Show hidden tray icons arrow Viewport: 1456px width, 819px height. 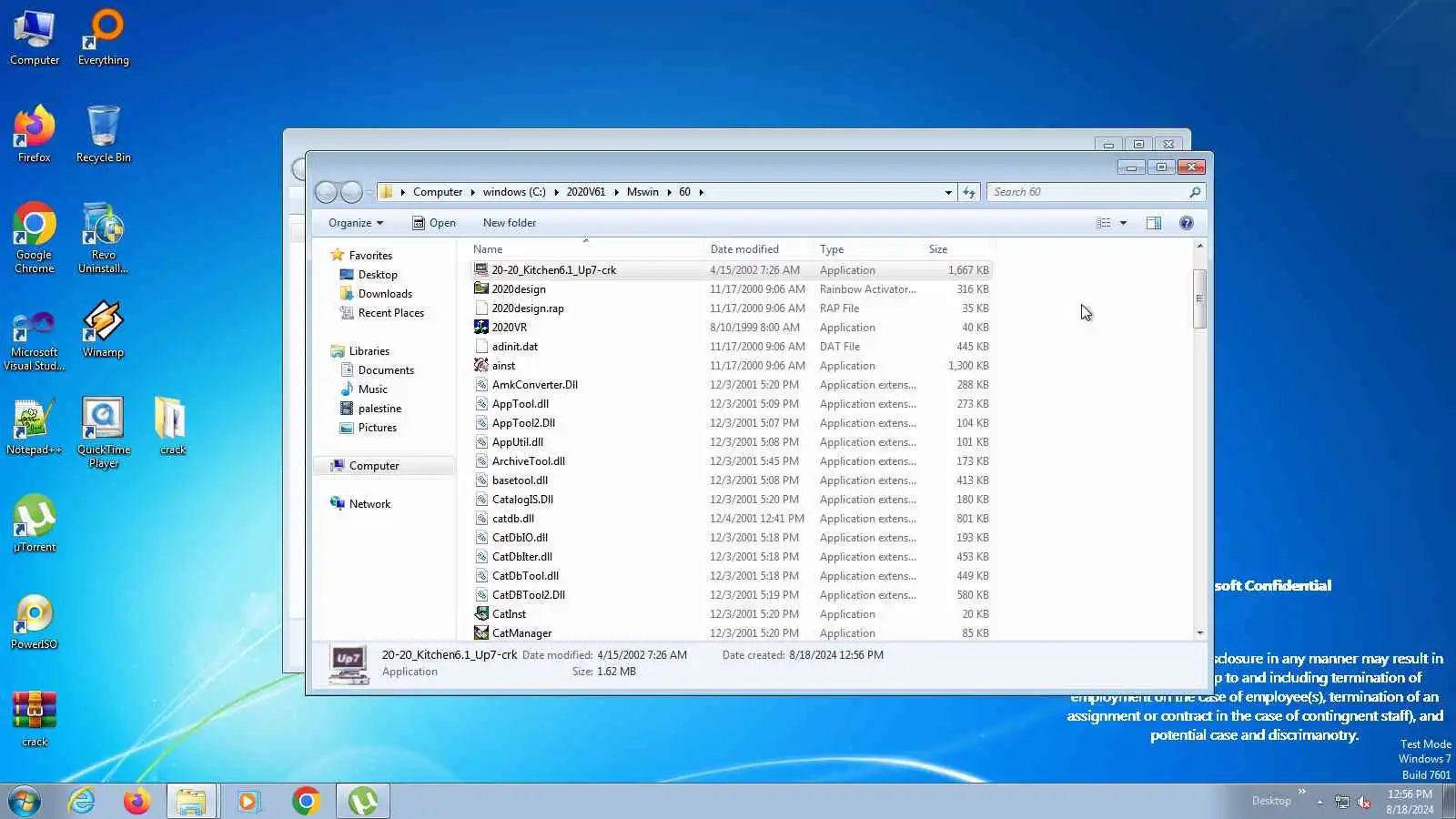(1319, 802)
